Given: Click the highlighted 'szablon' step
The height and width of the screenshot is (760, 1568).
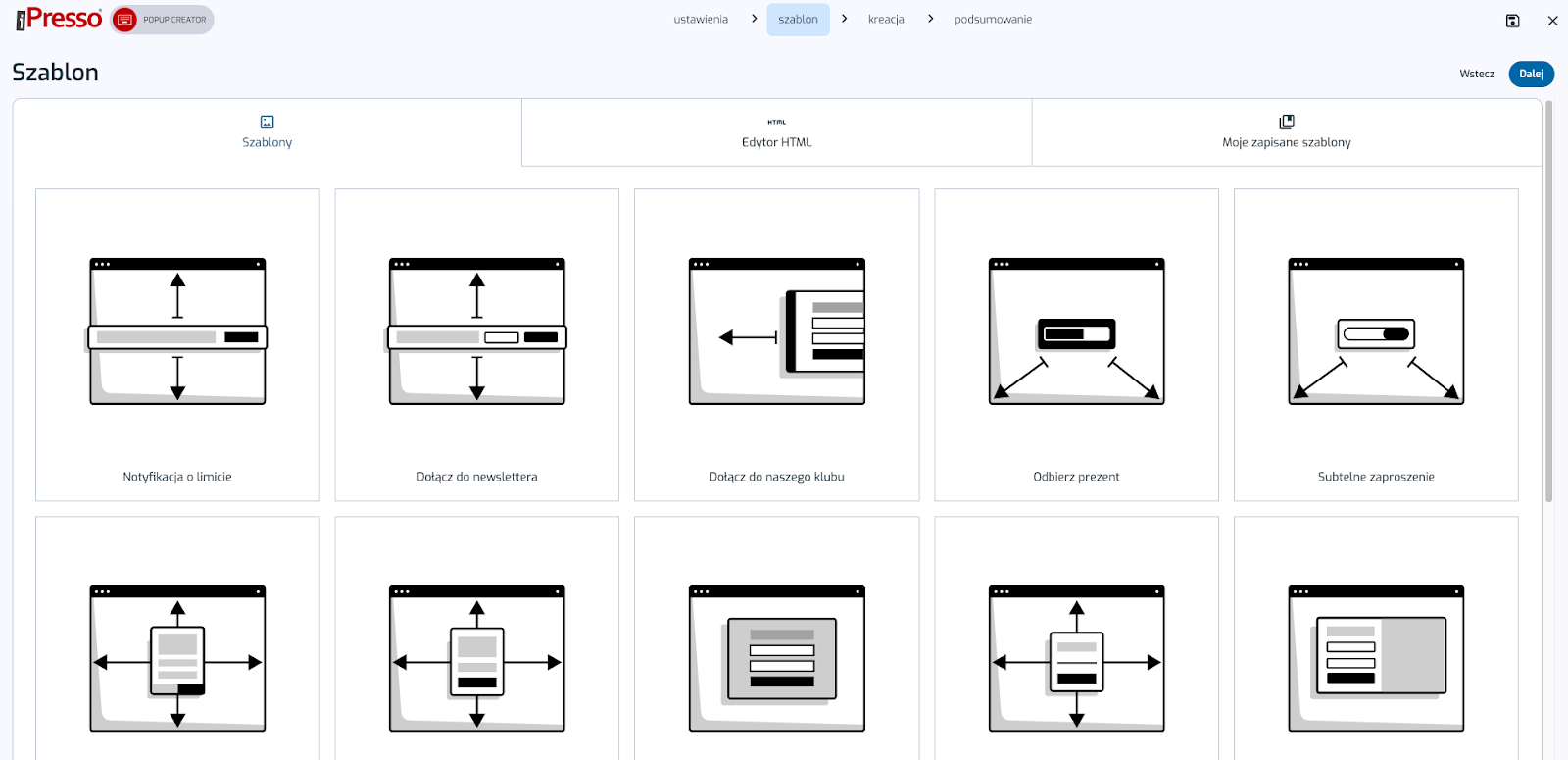Looking at the screenshot, I should 798,20.
